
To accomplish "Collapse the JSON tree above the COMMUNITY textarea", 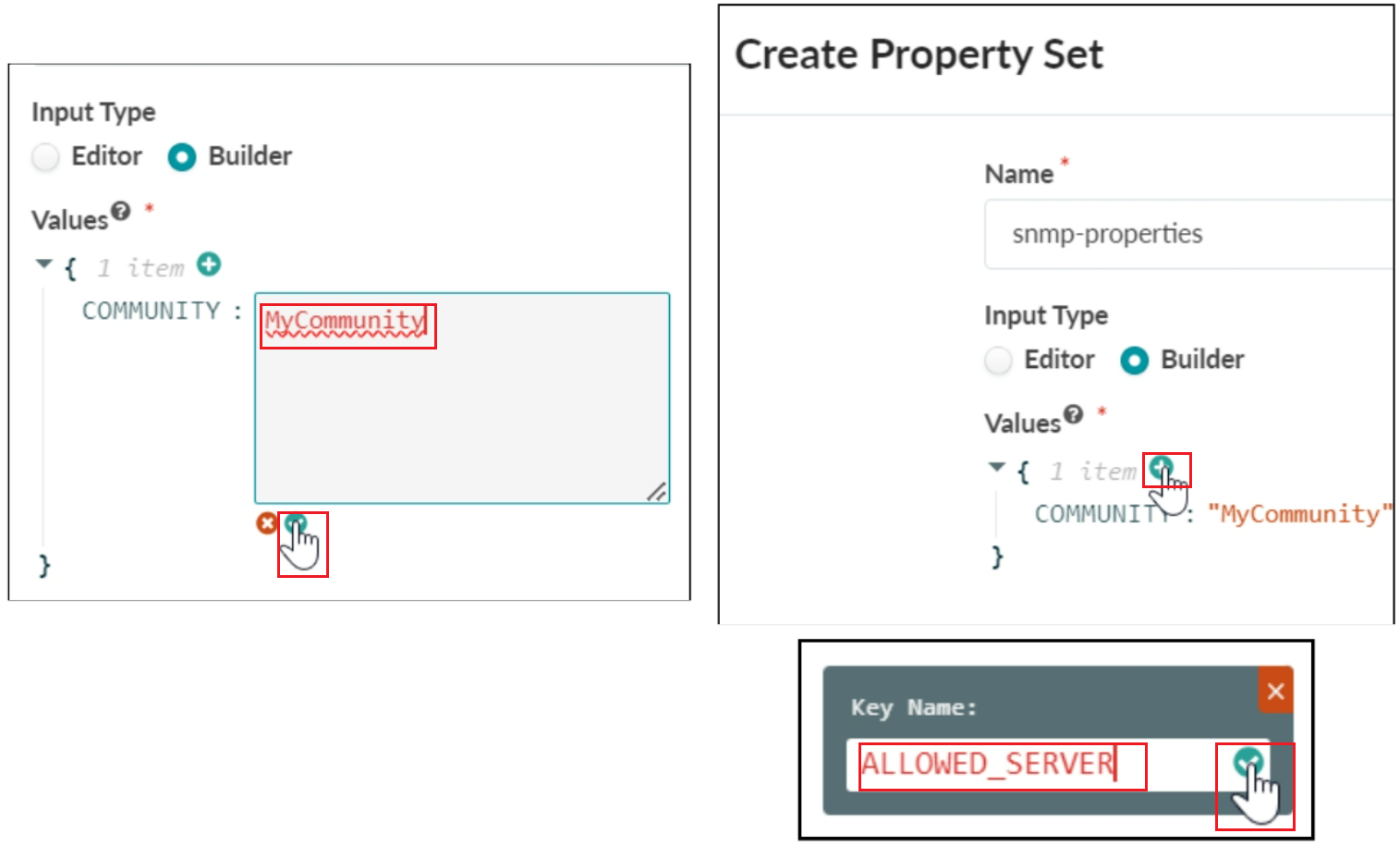I will [43, 264].
